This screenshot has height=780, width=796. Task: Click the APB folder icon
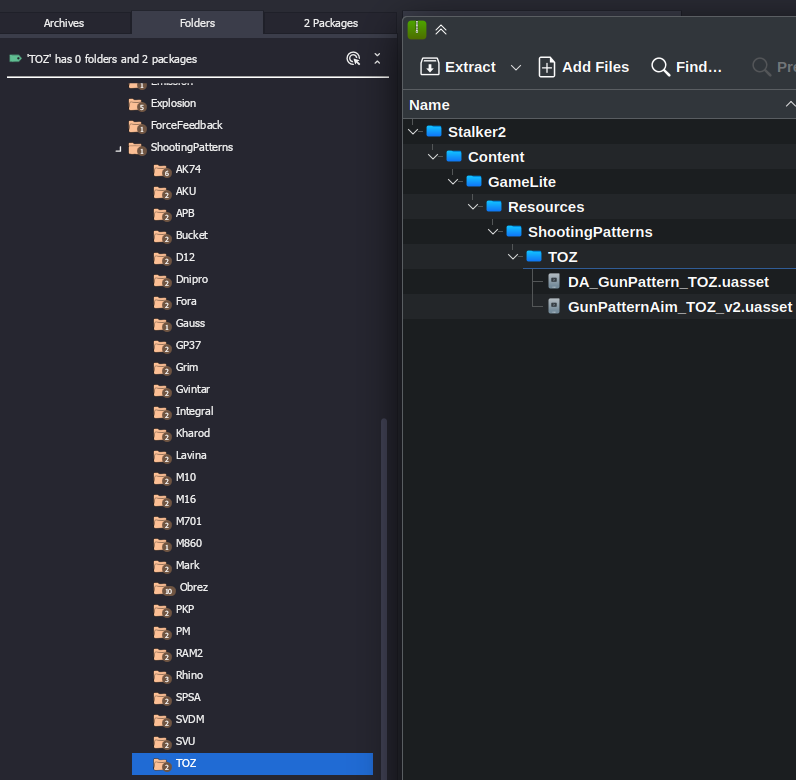(x=162, y=214)
